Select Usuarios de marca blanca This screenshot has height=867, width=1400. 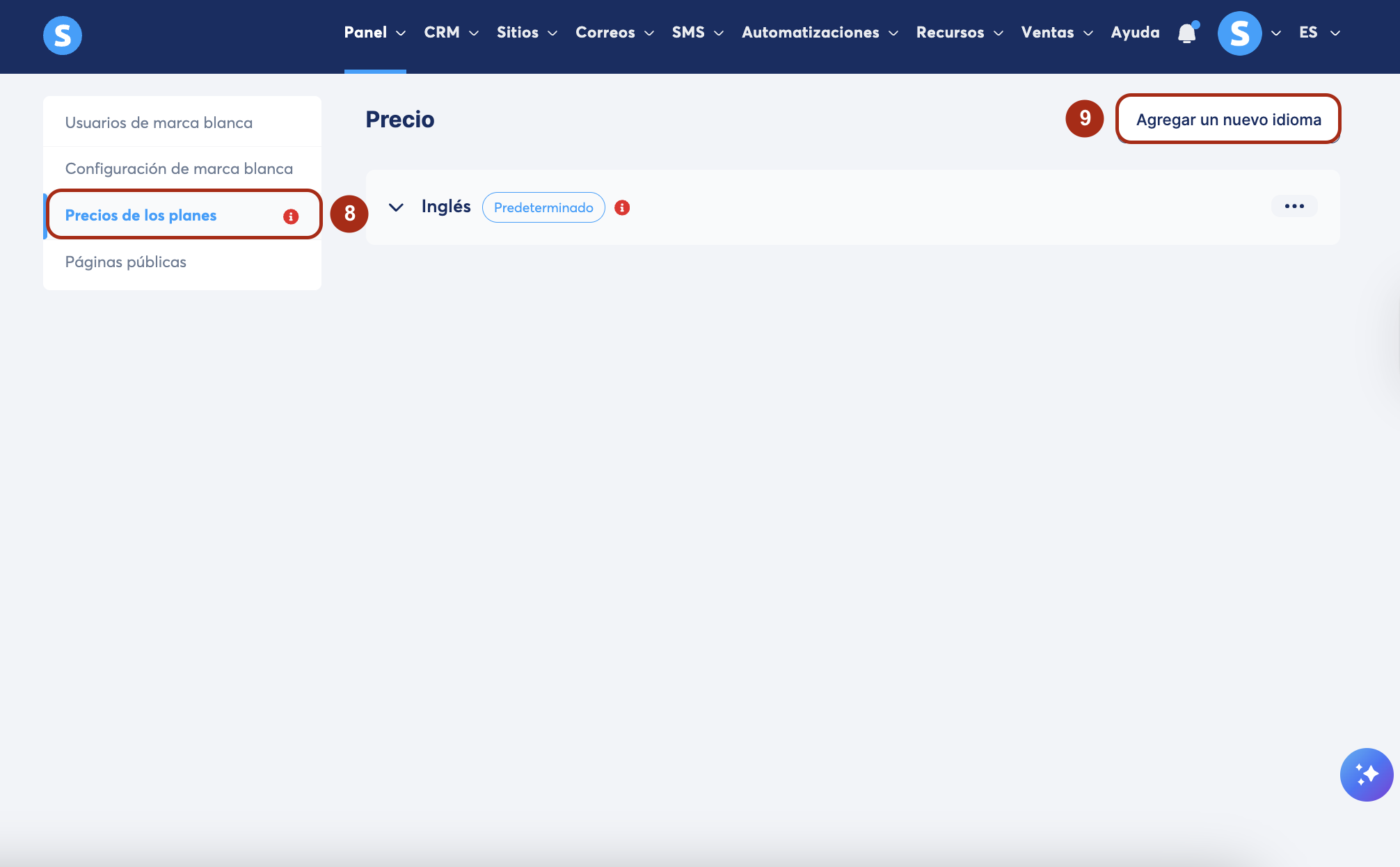pos(159,122)
